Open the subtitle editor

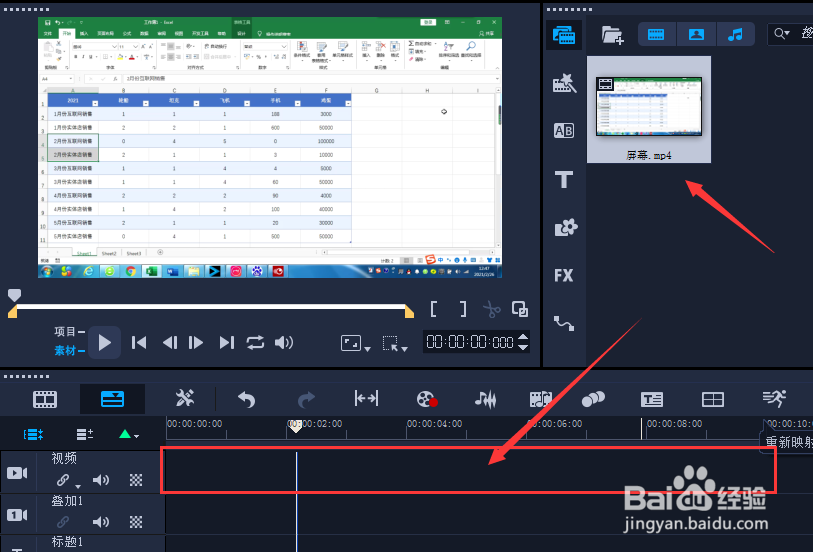tap(652, 400)
